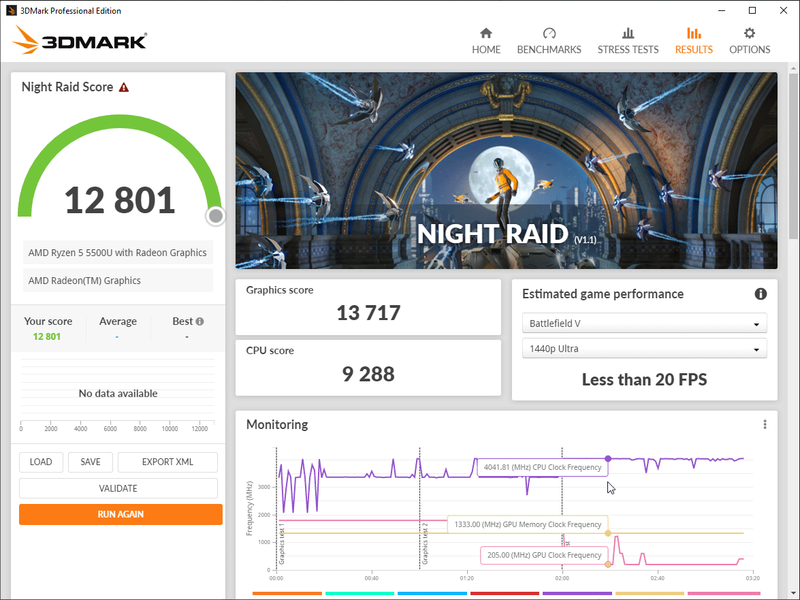Click the SAVE button
Image resolution: width=800 pixels, height=600 pixels.
click(90, 462)
